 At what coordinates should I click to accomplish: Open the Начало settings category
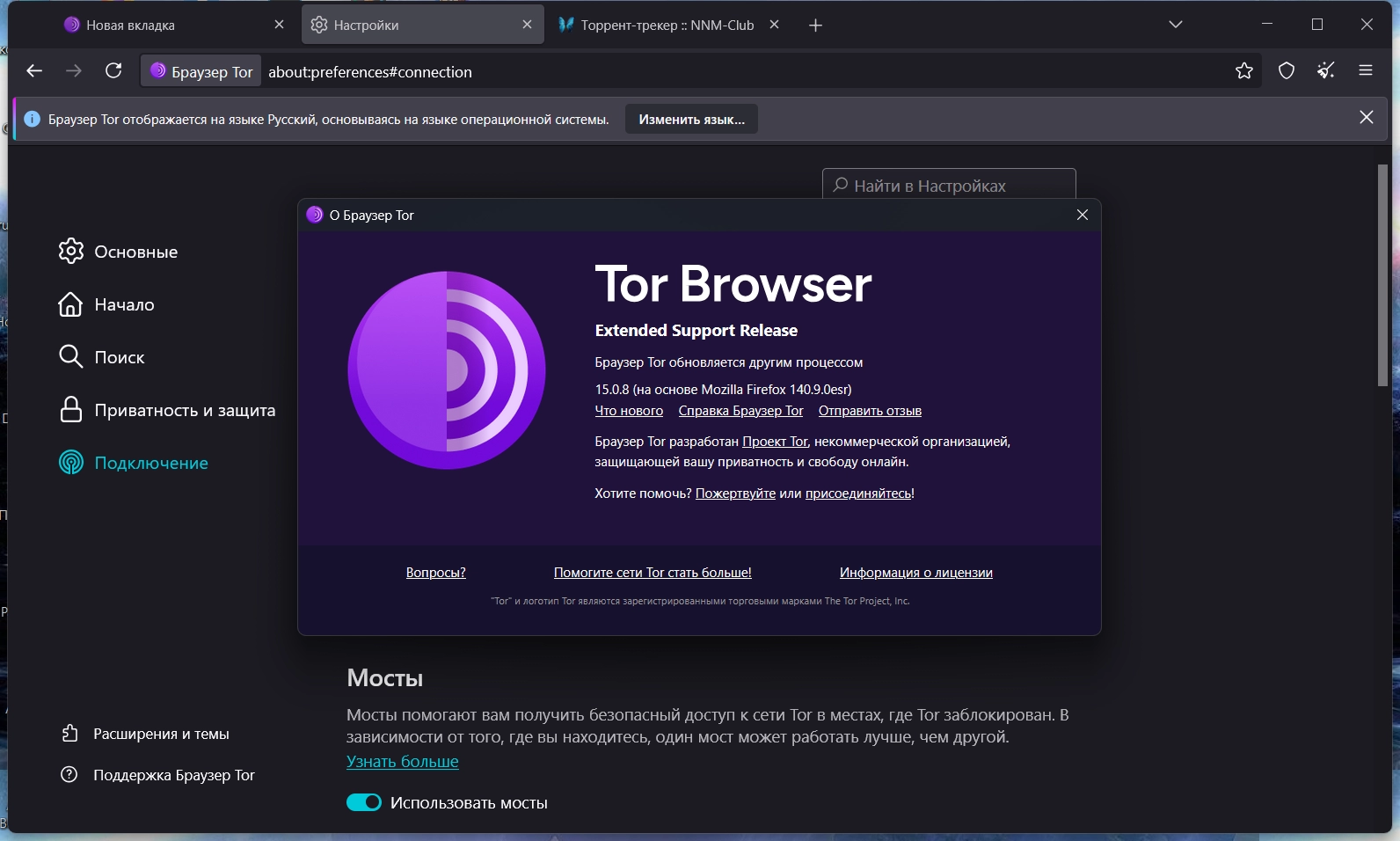point(106,304)
